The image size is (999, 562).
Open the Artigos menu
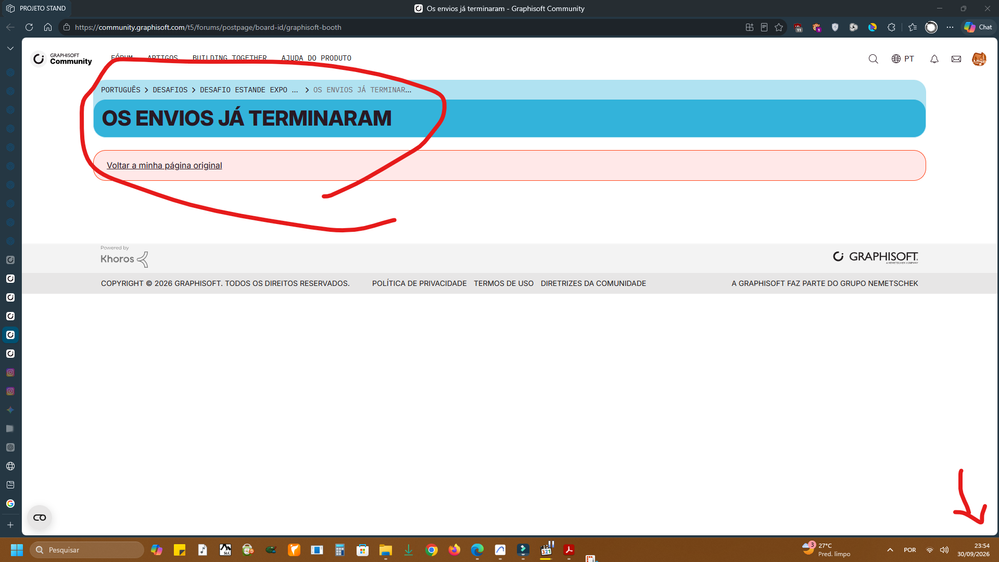point(162,58)
